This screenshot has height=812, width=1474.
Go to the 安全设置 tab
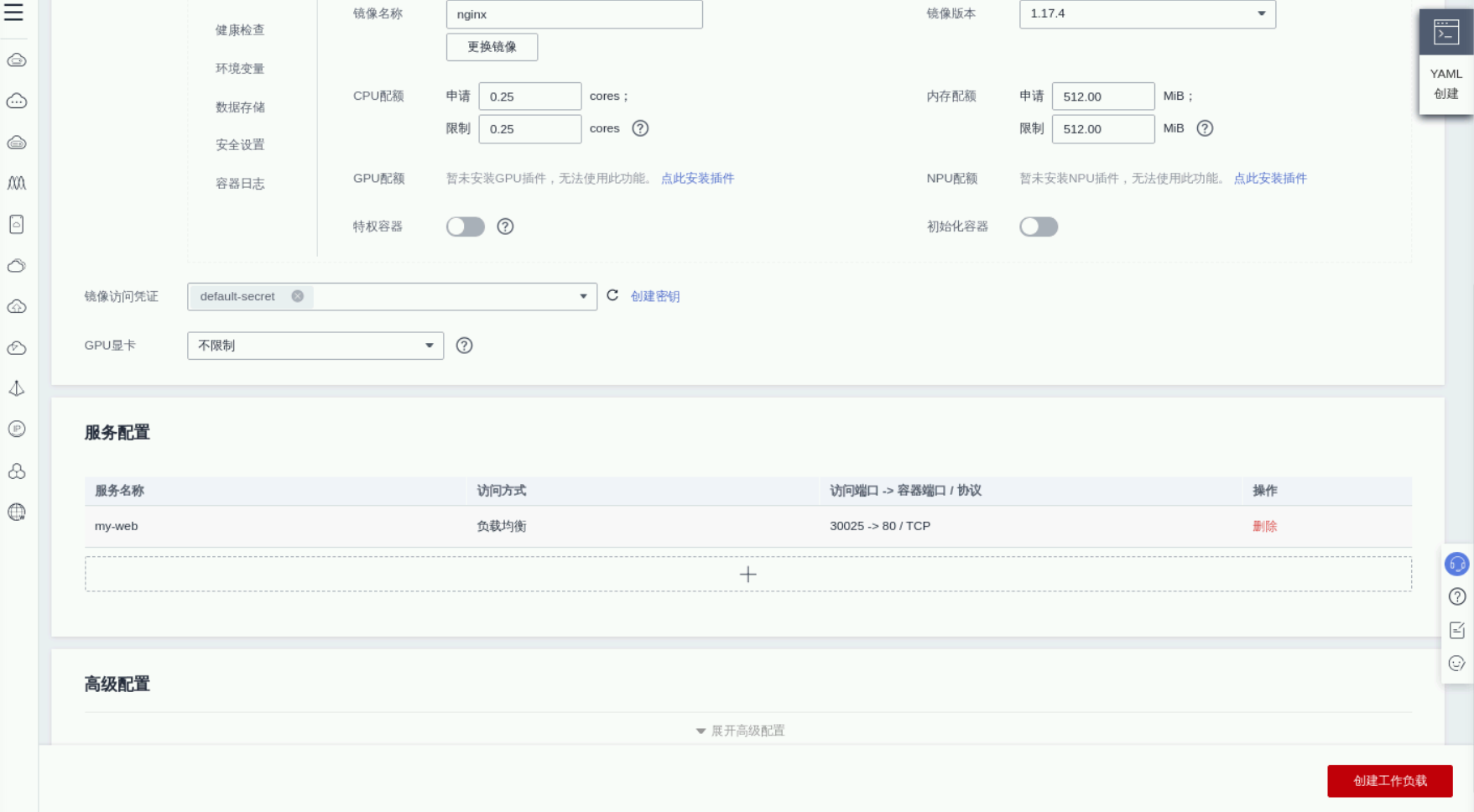click(x=240, y=145)
